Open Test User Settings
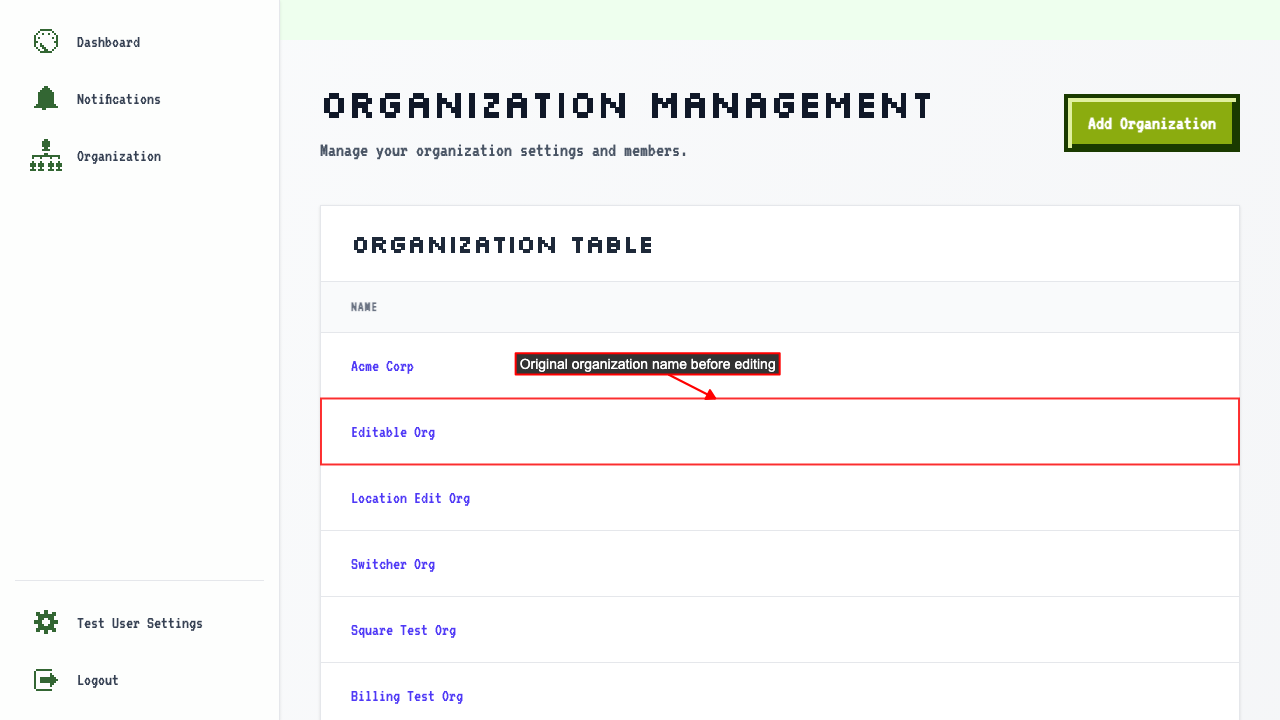This screenshot has height=720, width=1280. coord(140,623)
